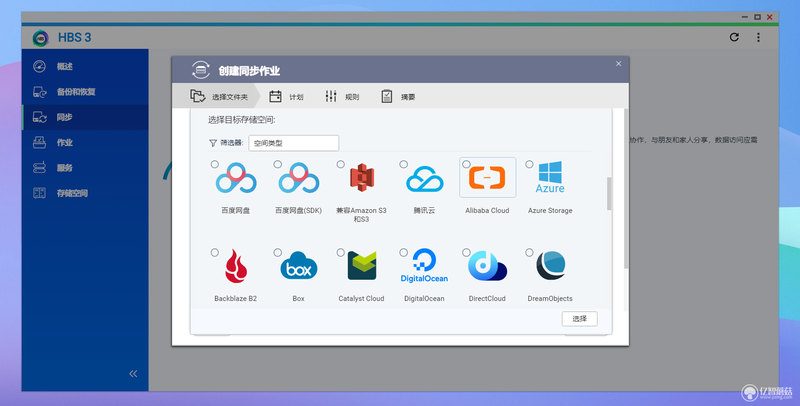Click the 'Box' label text

point(298,298)
